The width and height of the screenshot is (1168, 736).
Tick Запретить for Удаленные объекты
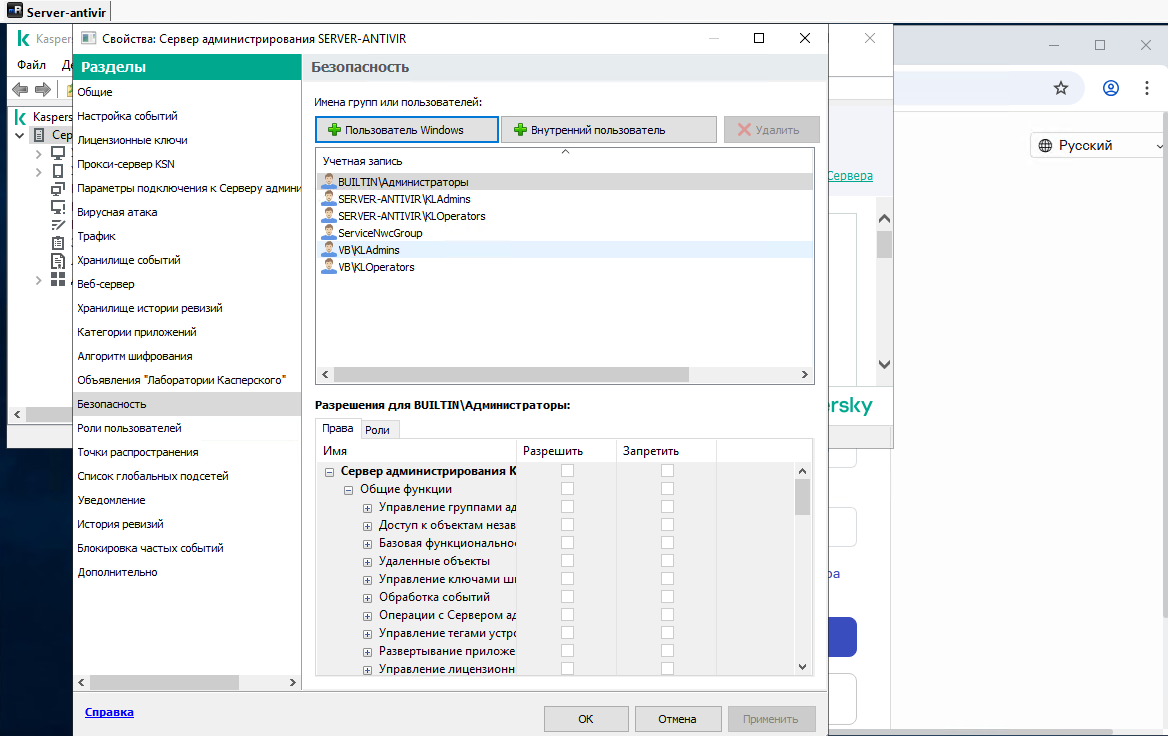(x=667, y=561)
